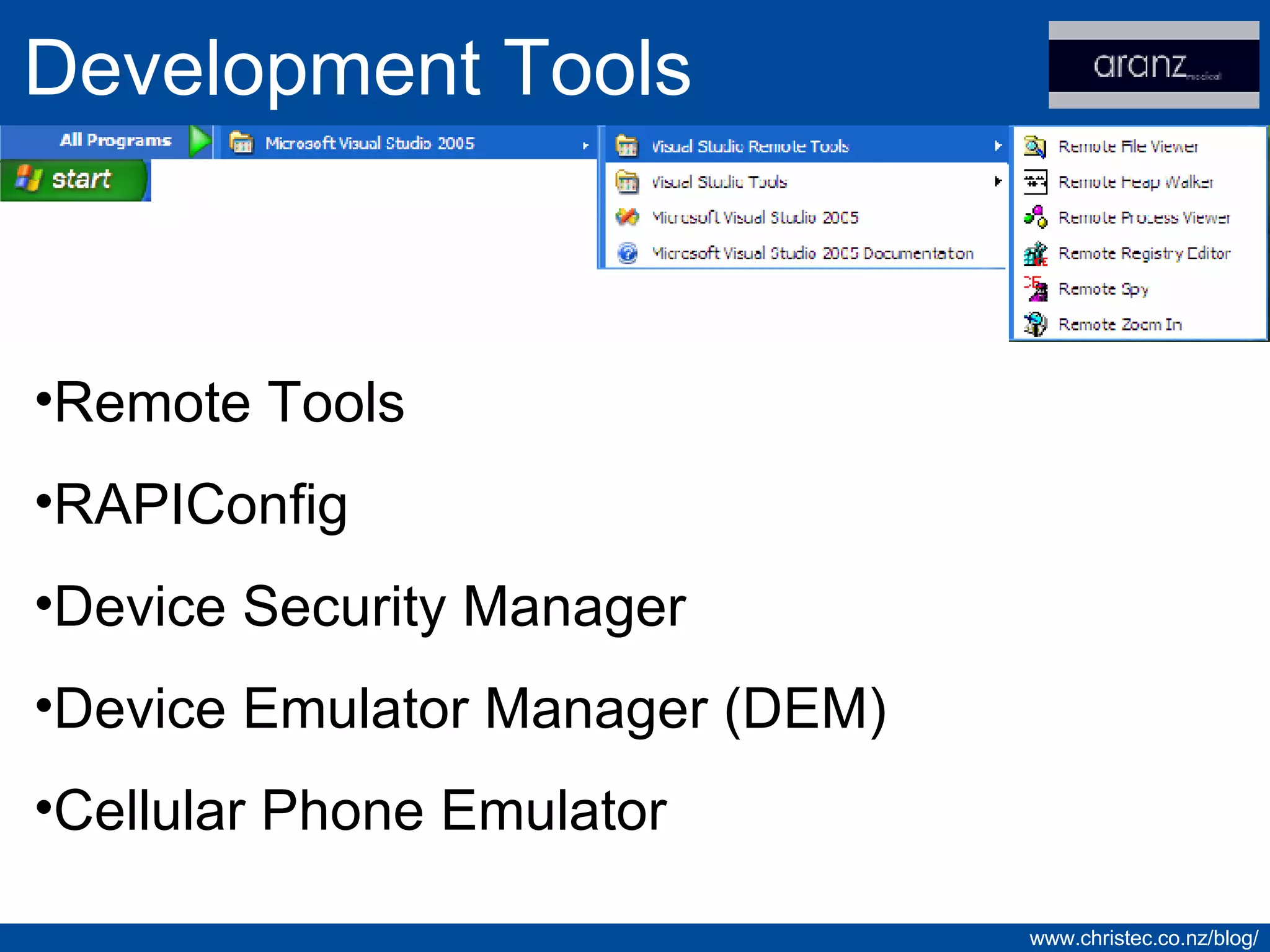Click the Documentation help icon
This screenshot has height=952, width=1270.
point(628,253)
